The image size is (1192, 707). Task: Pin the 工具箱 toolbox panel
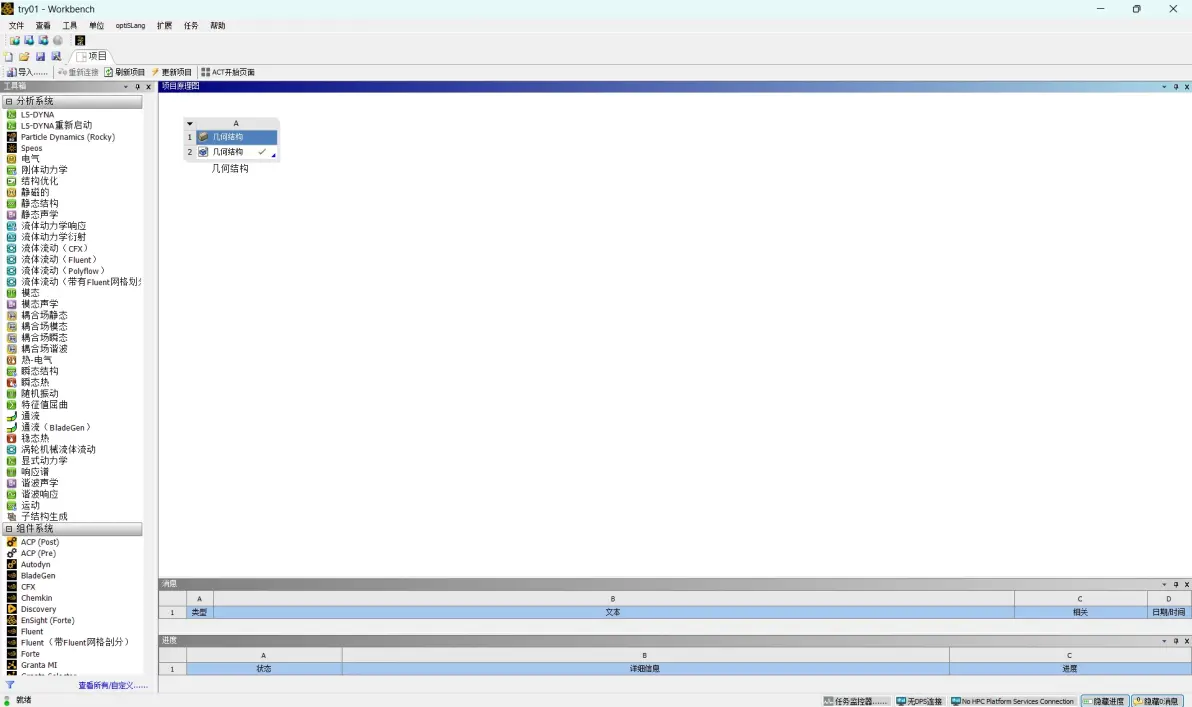[x=138, y=87]
